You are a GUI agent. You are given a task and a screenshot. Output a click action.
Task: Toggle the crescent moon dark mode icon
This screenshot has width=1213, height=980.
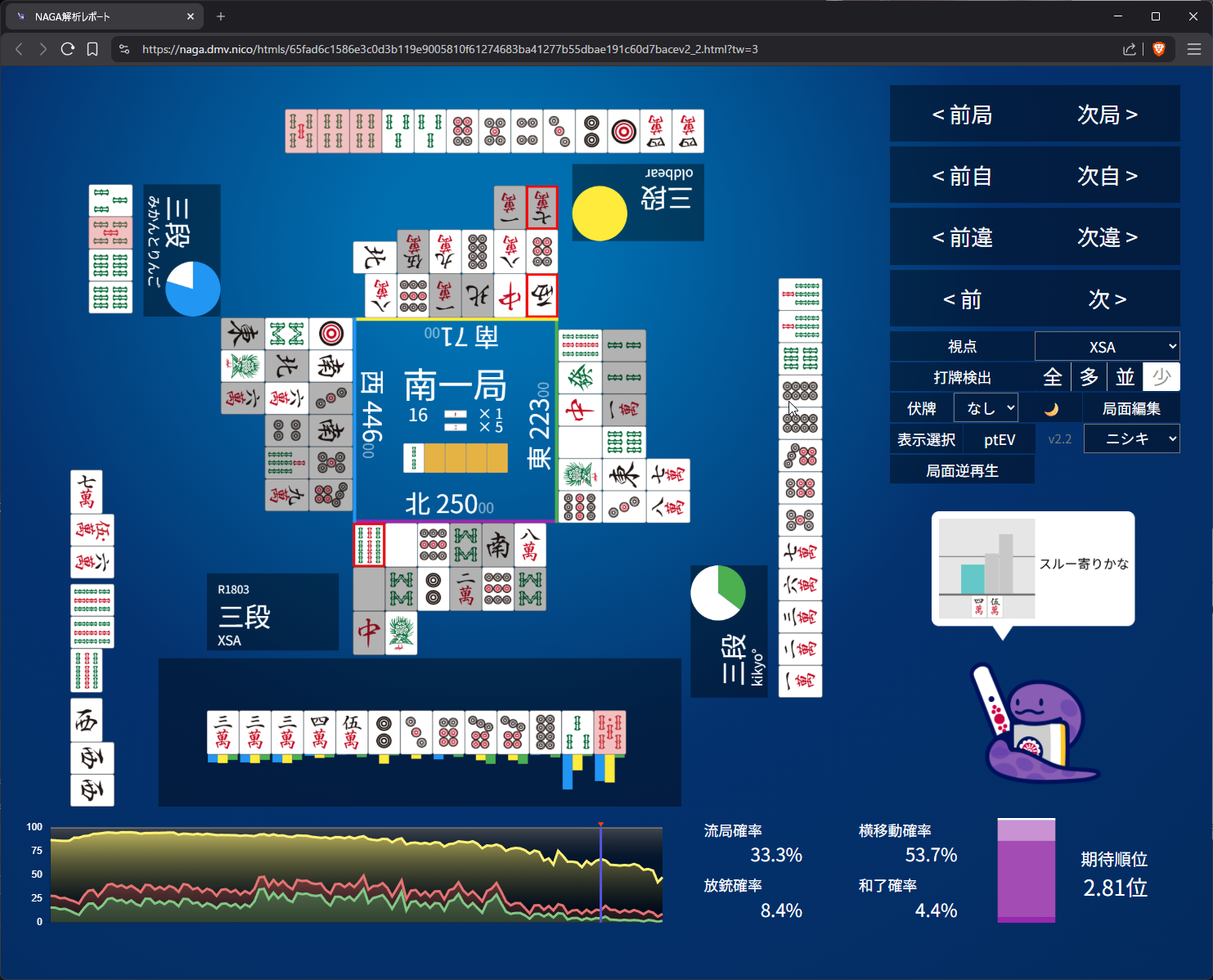coord(1051,409)
